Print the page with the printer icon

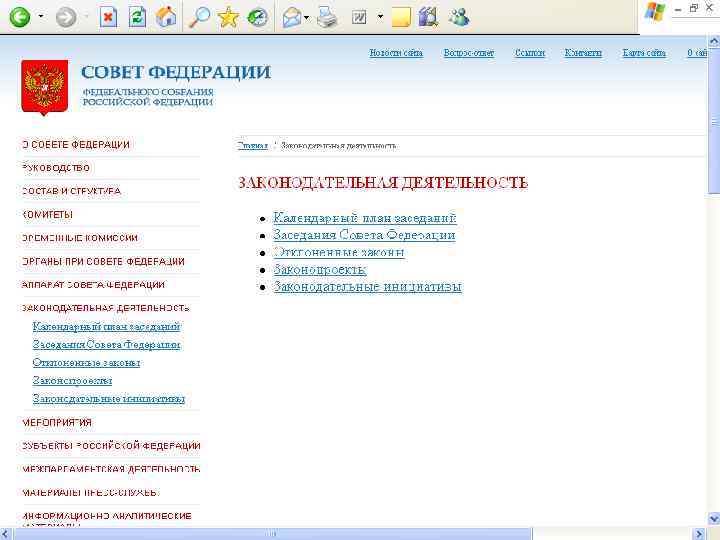[327, 17]
